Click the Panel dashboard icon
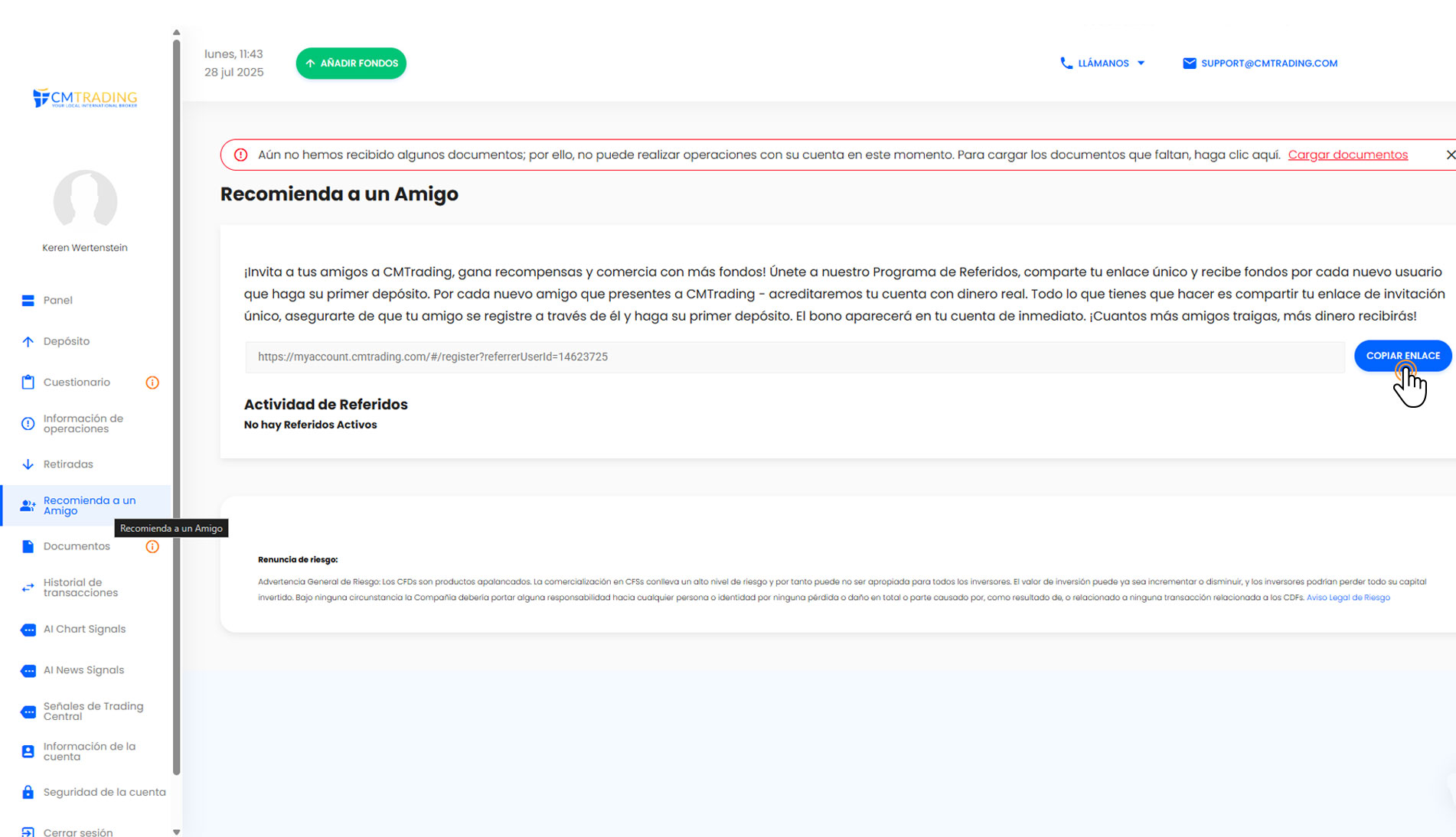 pyautogui.click(x=28, y=301)
